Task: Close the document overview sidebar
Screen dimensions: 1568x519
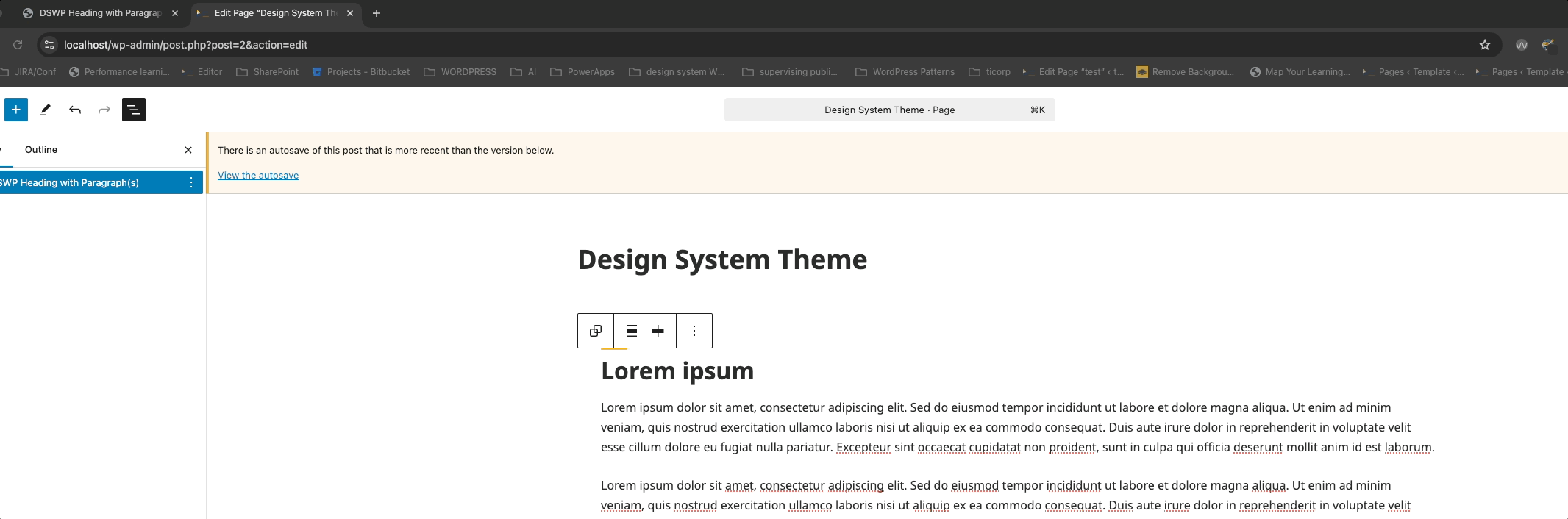Action: (x=188, y=150)
